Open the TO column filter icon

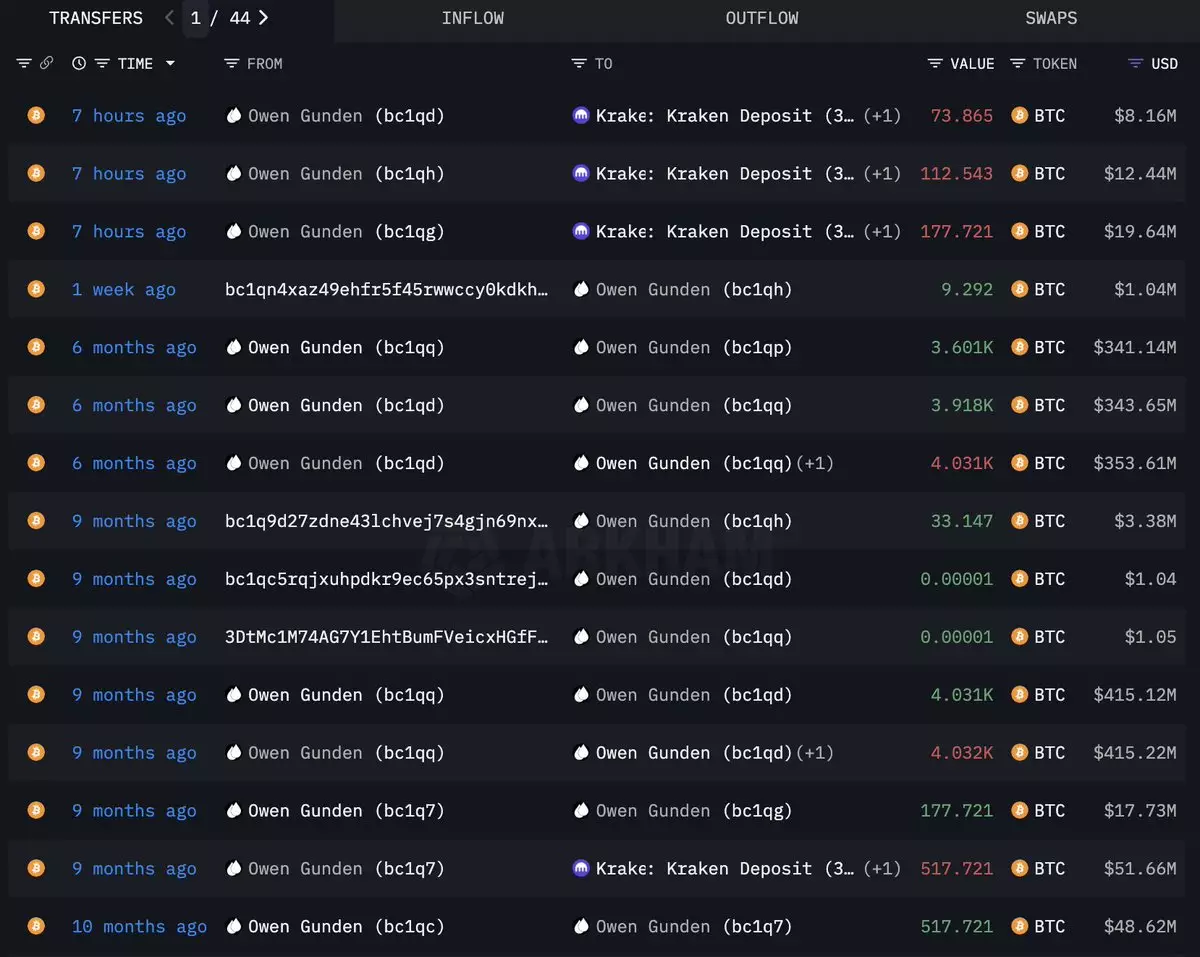(x=578, y=63)
